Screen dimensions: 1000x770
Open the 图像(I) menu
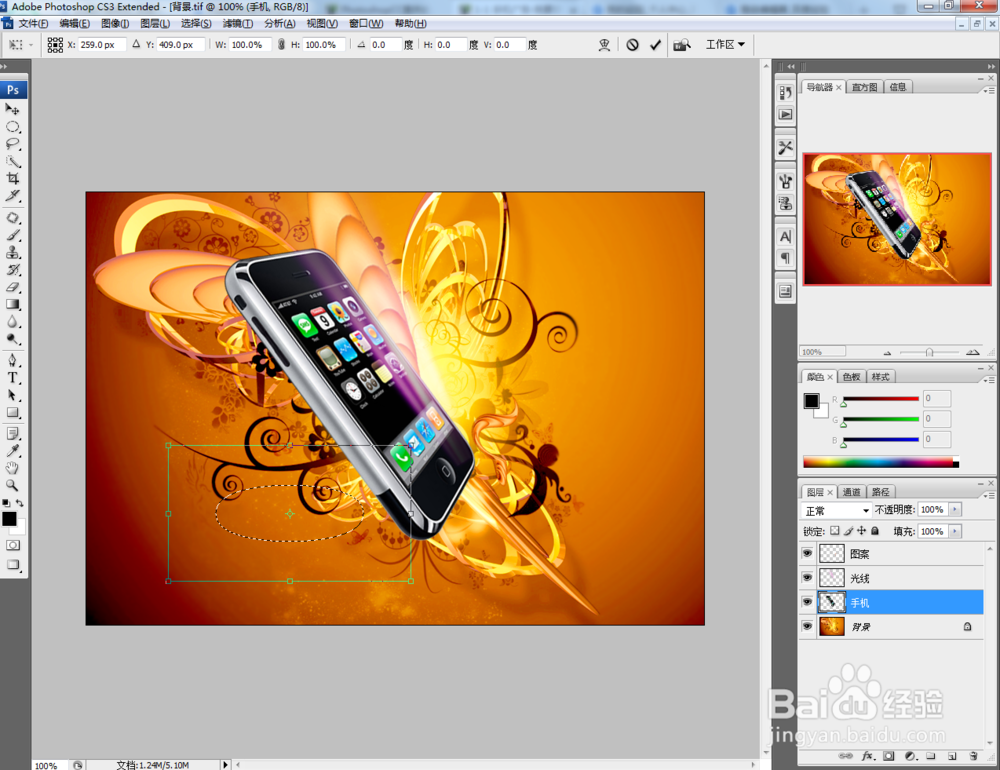tap(115, 24)
